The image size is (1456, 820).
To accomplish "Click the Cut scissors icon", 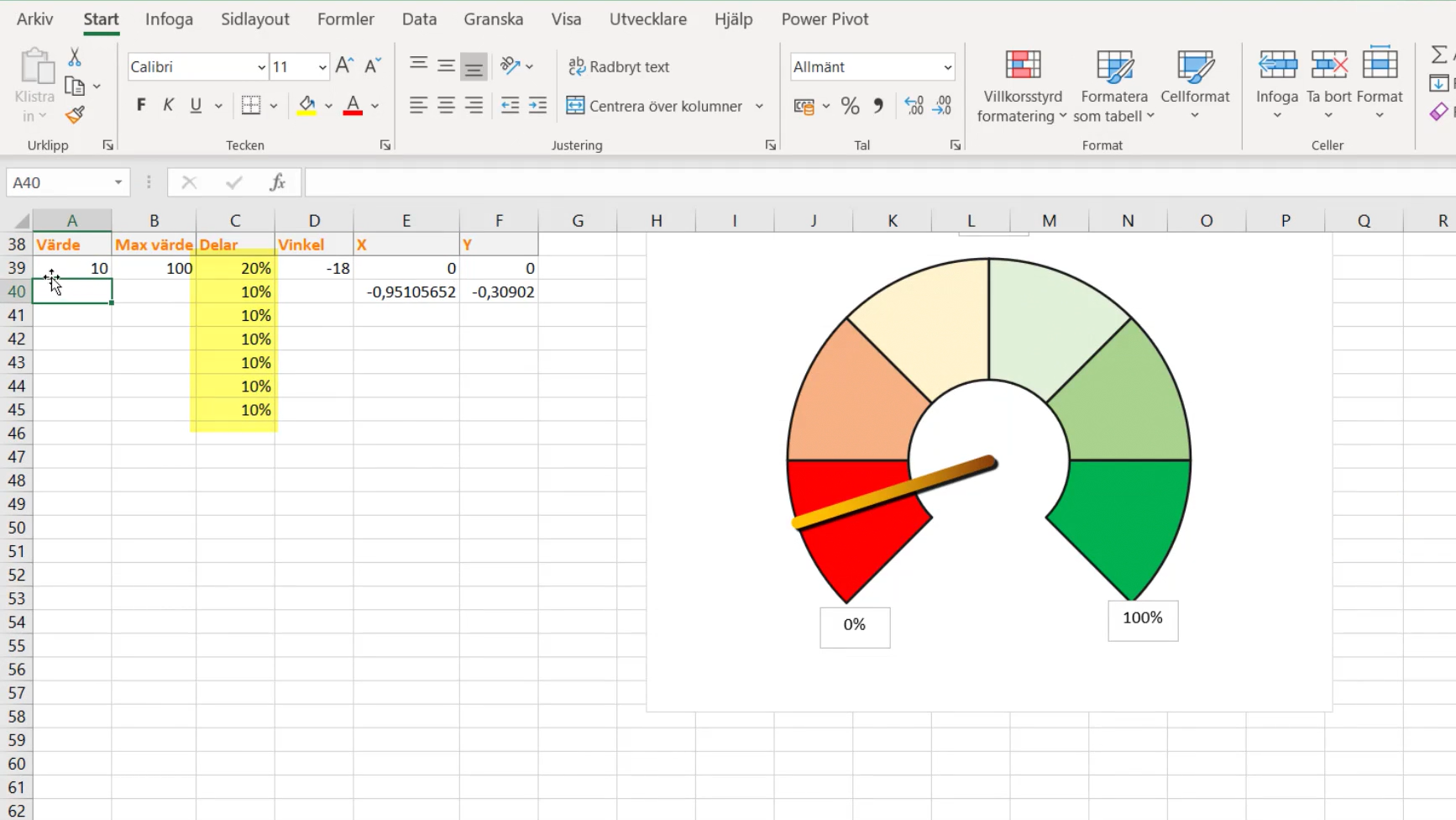I will [75, 57].
